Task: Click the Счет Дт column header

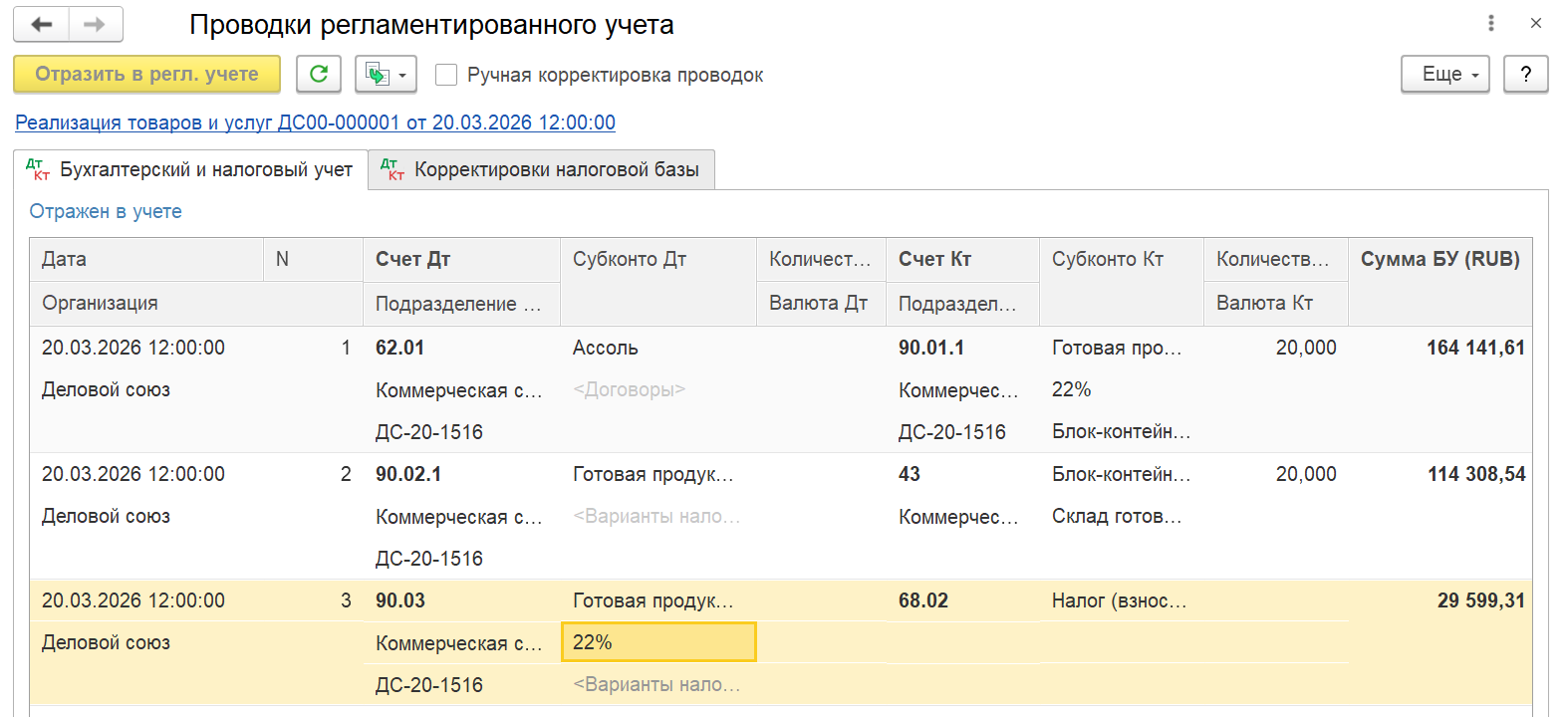Action: point(461,259)
